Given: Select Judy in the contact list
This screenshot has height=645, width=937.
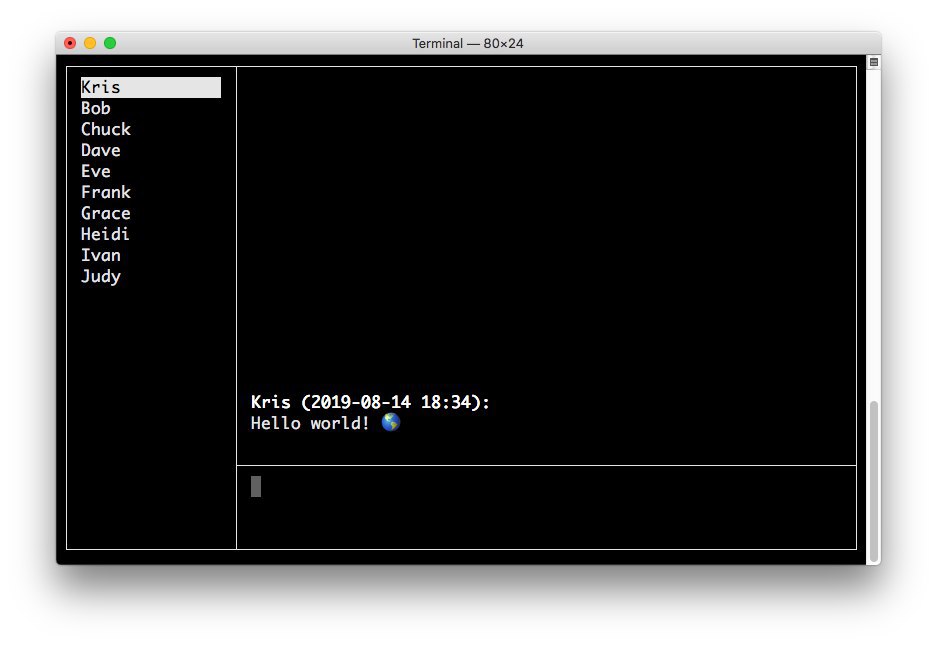Looking at the screenshot, I should [x=100, y=276].
